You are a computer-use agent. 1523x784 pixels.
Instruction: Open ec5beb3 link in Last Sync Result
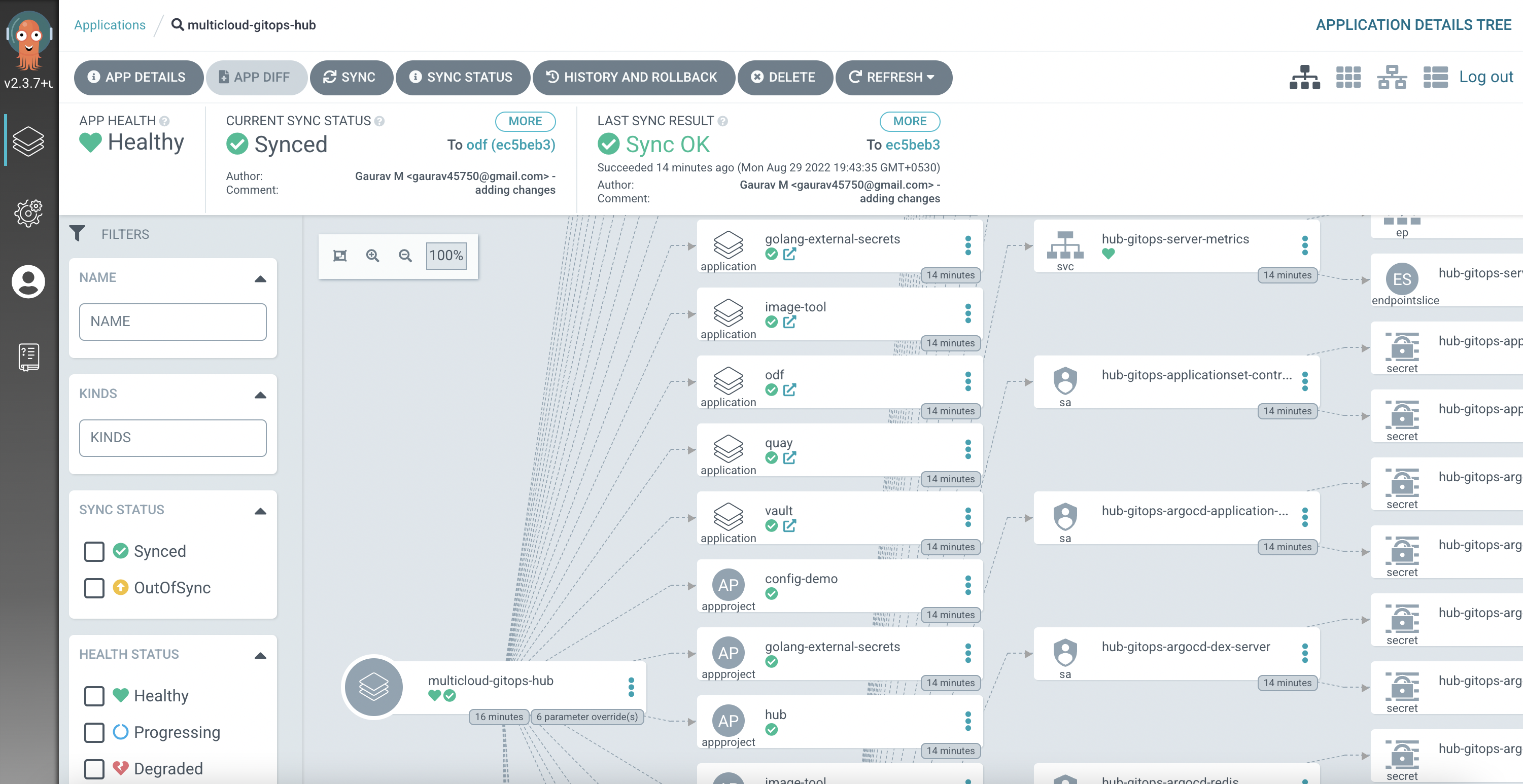click(x=912, y=145)
